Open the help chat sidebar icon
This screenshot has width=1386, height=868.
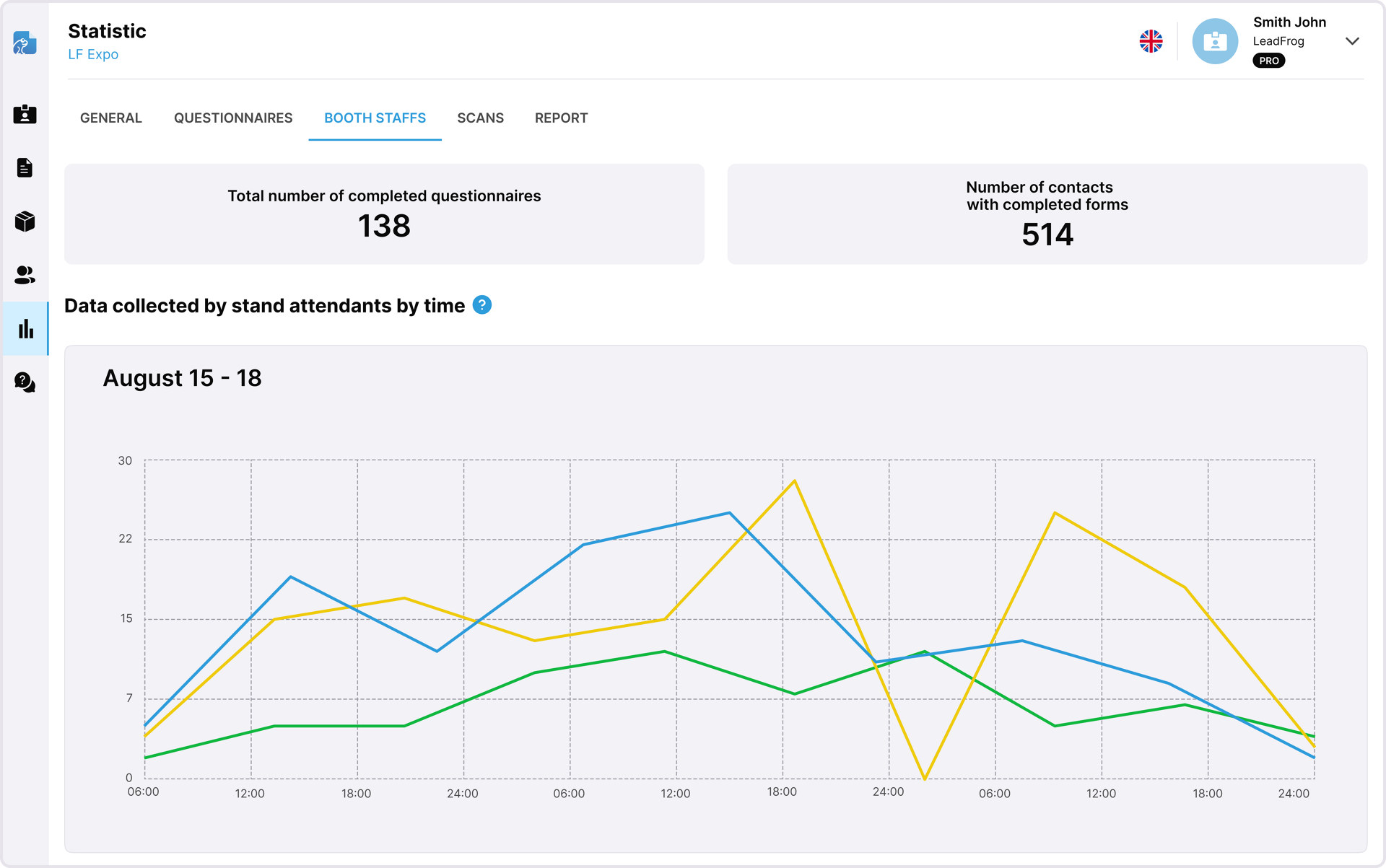[25, 382]
